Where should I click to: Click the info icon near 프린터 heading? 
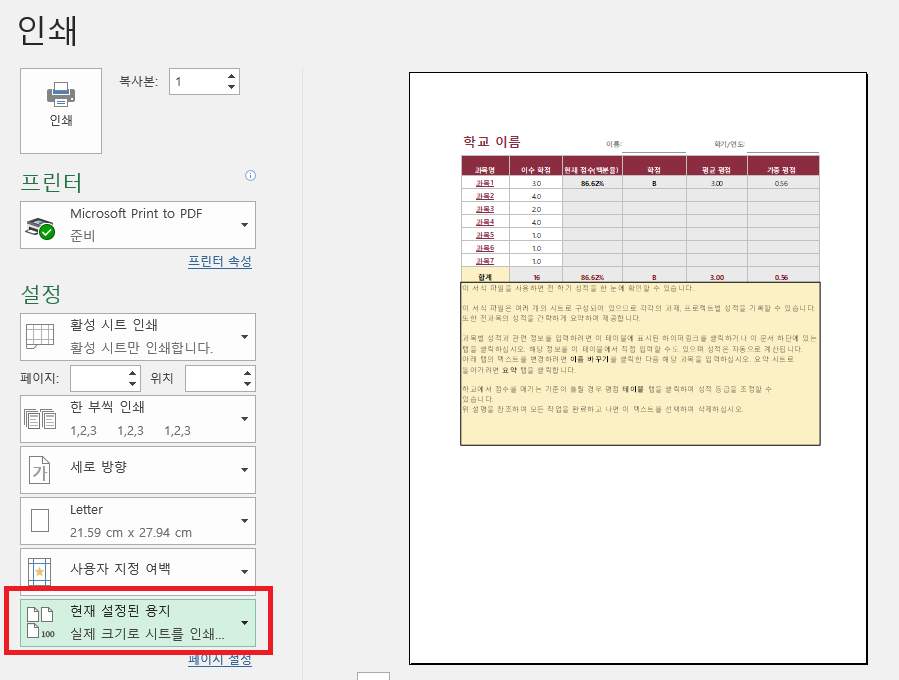249,176
